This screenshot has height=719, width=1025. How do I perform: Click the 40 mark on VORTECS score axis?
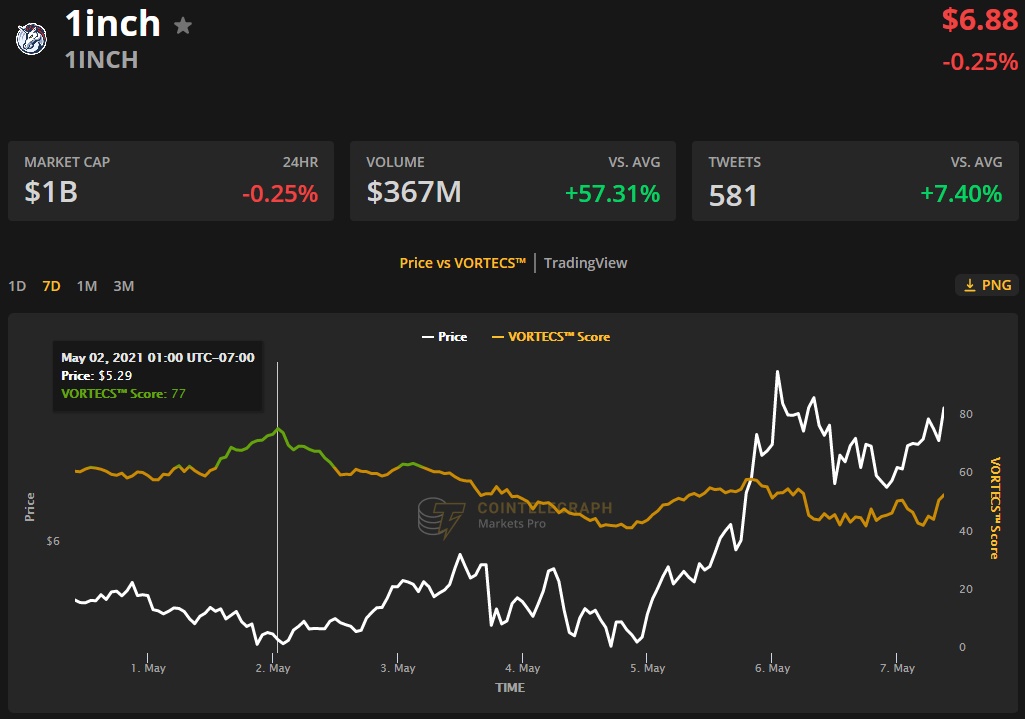click(966, 531)
